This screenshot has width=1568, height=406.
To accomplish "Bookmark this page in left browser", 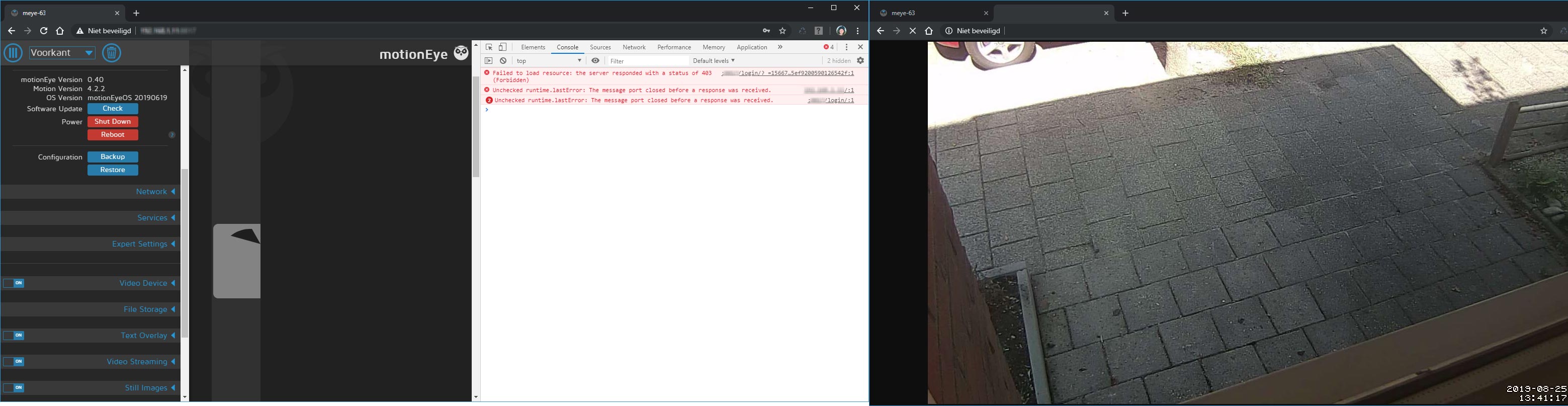I will click(x=783, y=30).
